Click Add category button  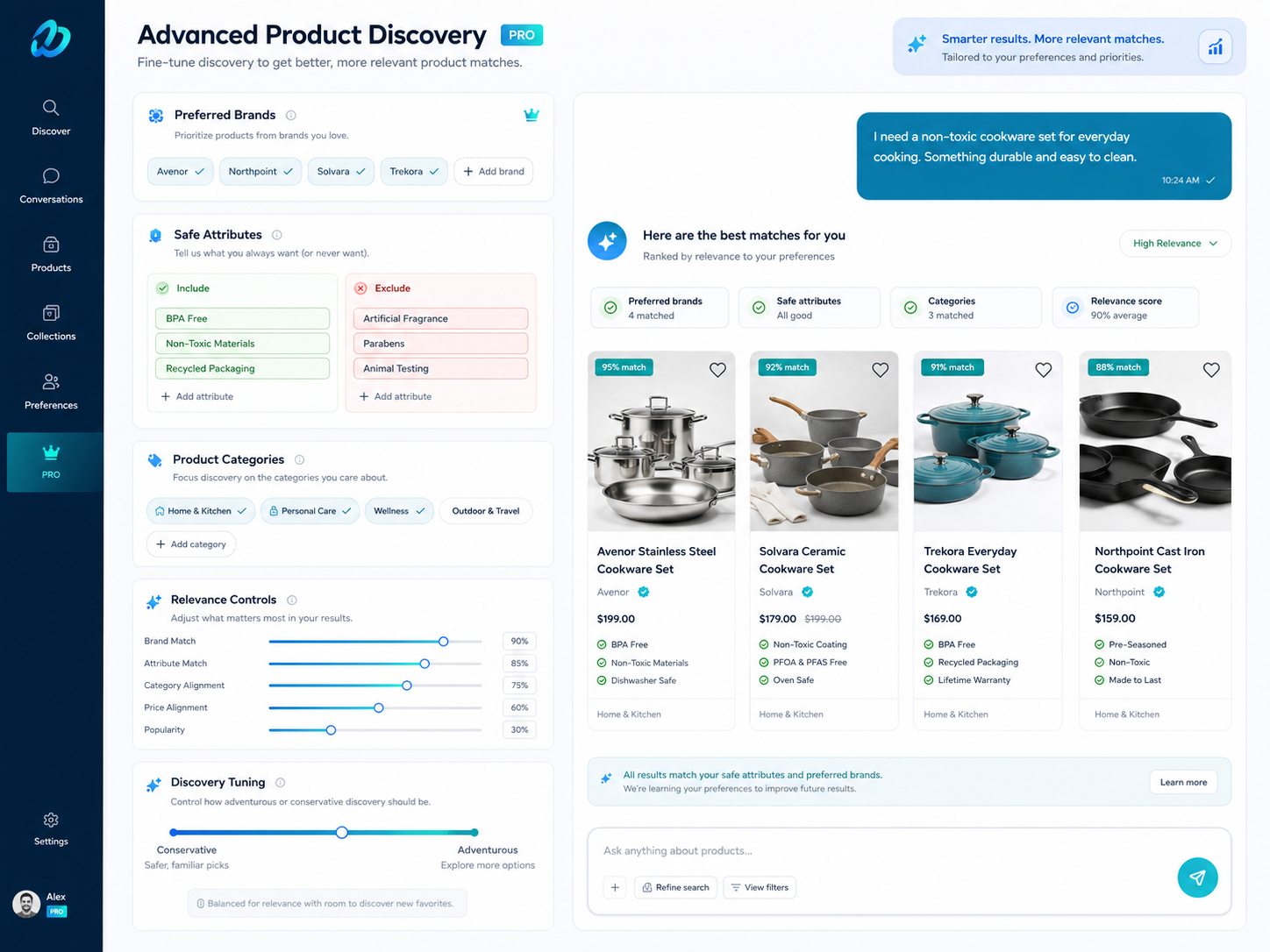point(191,544)
